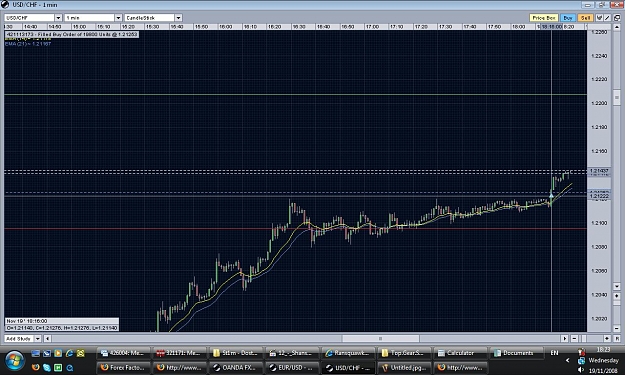This screenshot has height=375, width=625.
Task: Click the highlighted 18:18:00 time marker
Action: tap(551, 27)
